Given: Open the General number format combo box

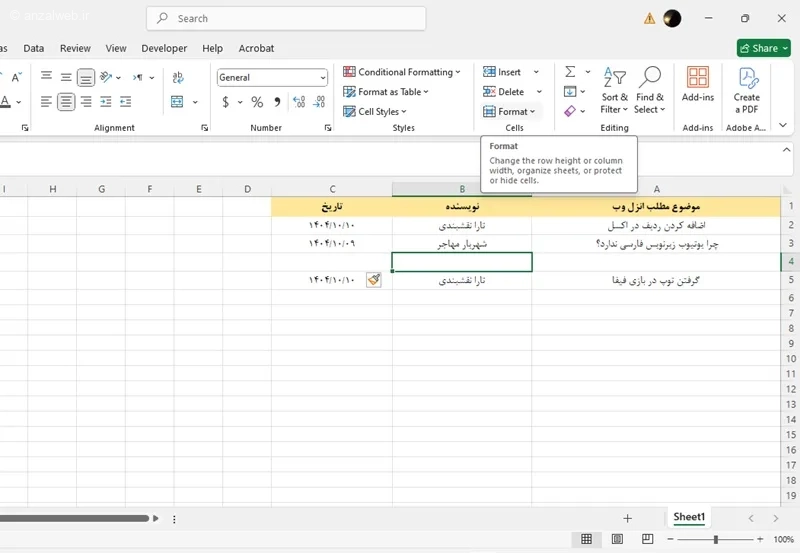Looking at the screenshot, I should coord(272,78).
